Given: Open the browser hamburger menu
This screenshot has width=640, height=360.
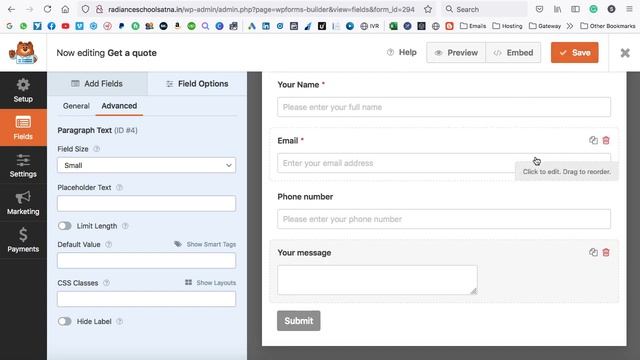Looking at the screenshot, I should tap(629, 9).
